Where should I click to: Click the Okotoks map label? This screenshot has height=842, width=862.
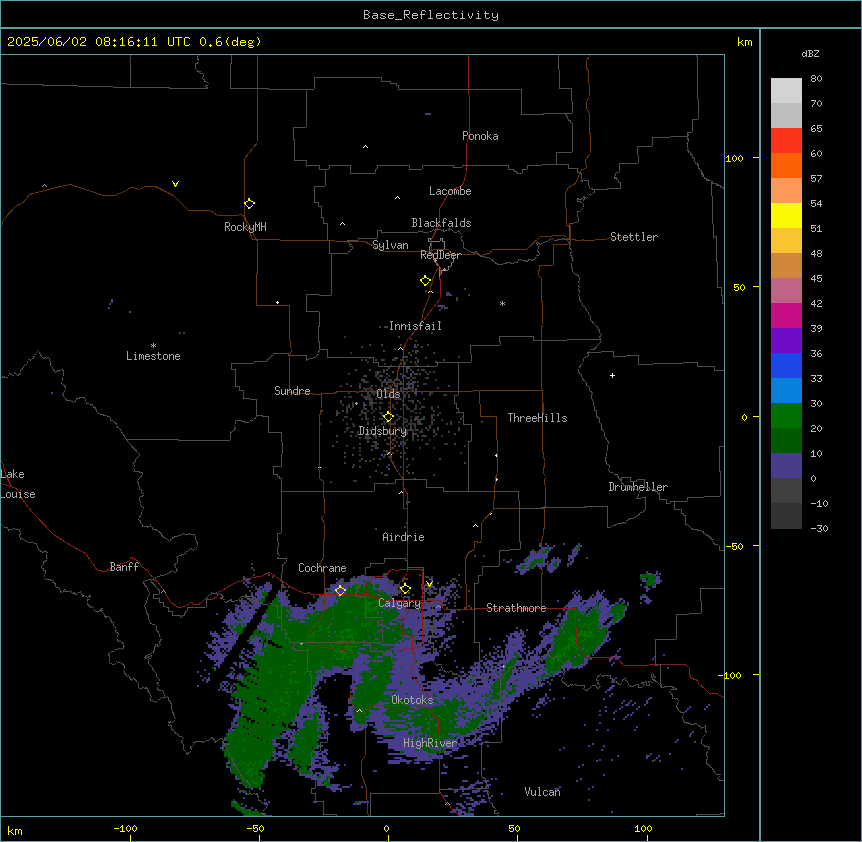coord(412,700)
